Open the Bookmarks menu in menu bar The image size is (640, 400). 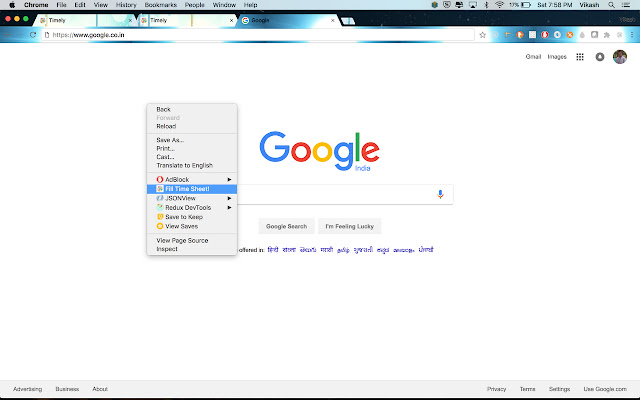[160, 5]
